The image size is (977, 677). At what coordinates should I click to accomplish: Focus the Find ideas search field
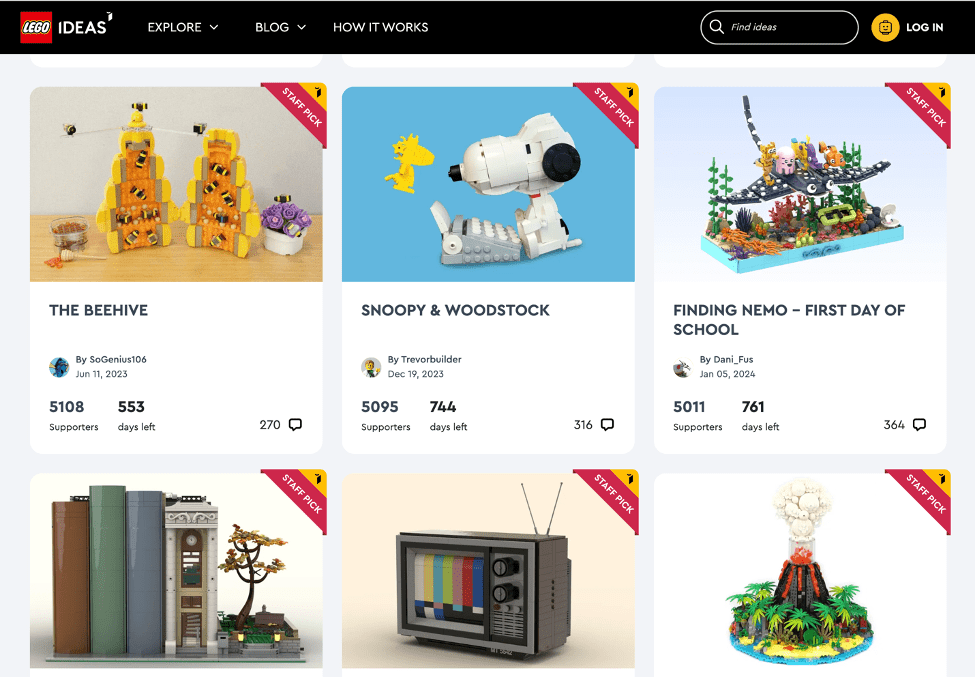779,27
